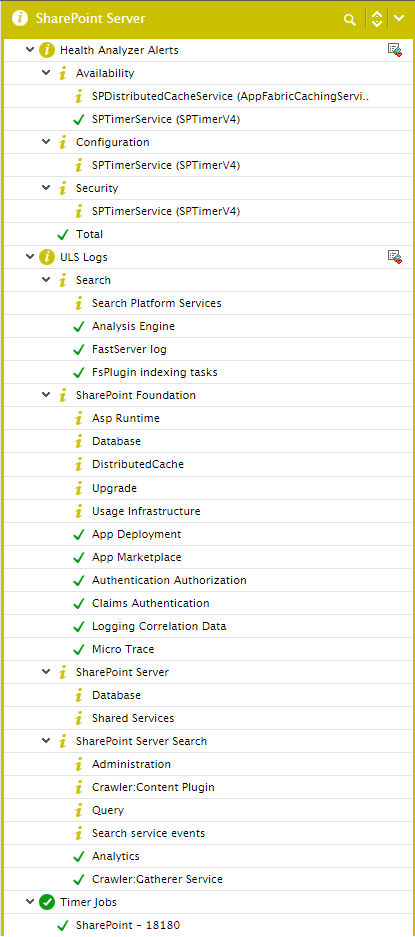Click the Health Analyzer Alerts info circle icon
The height and width of the screenshot is (937, 415).
pos(47,51)
